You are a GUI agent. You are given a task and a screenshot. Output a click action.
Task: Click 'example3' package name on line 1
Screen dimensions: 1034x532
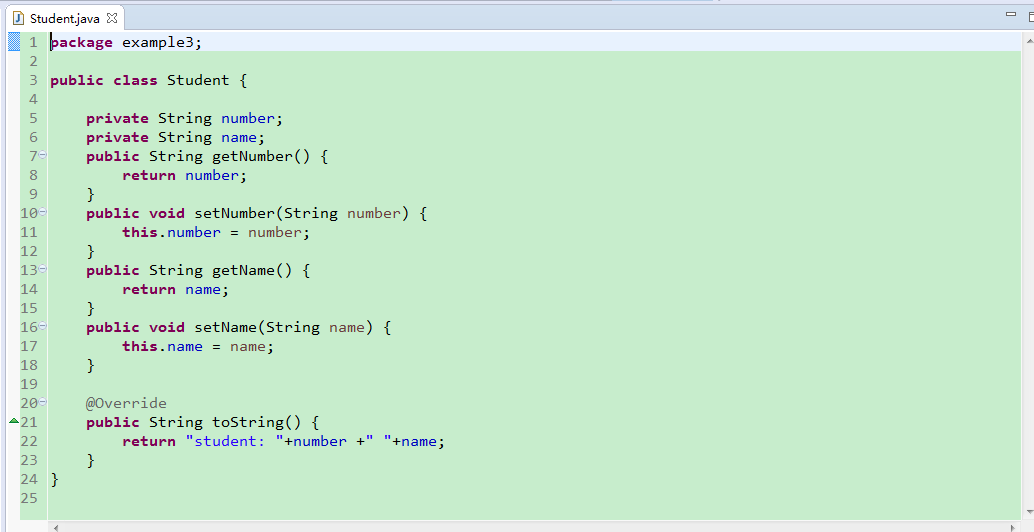click(158, 43)
